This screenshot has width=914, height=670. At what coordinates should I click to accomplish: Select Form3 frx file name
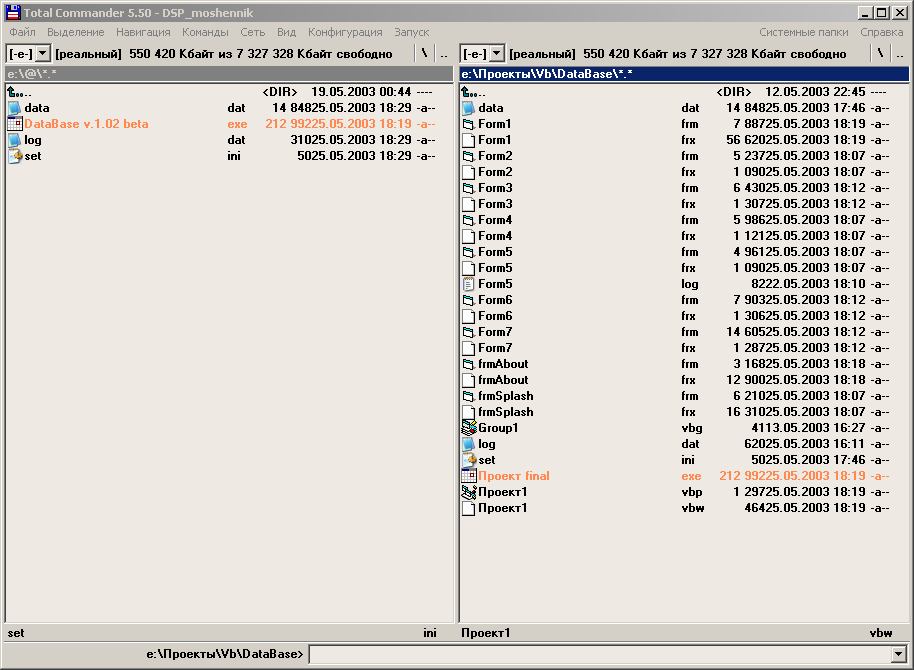[x=495, y=204]
